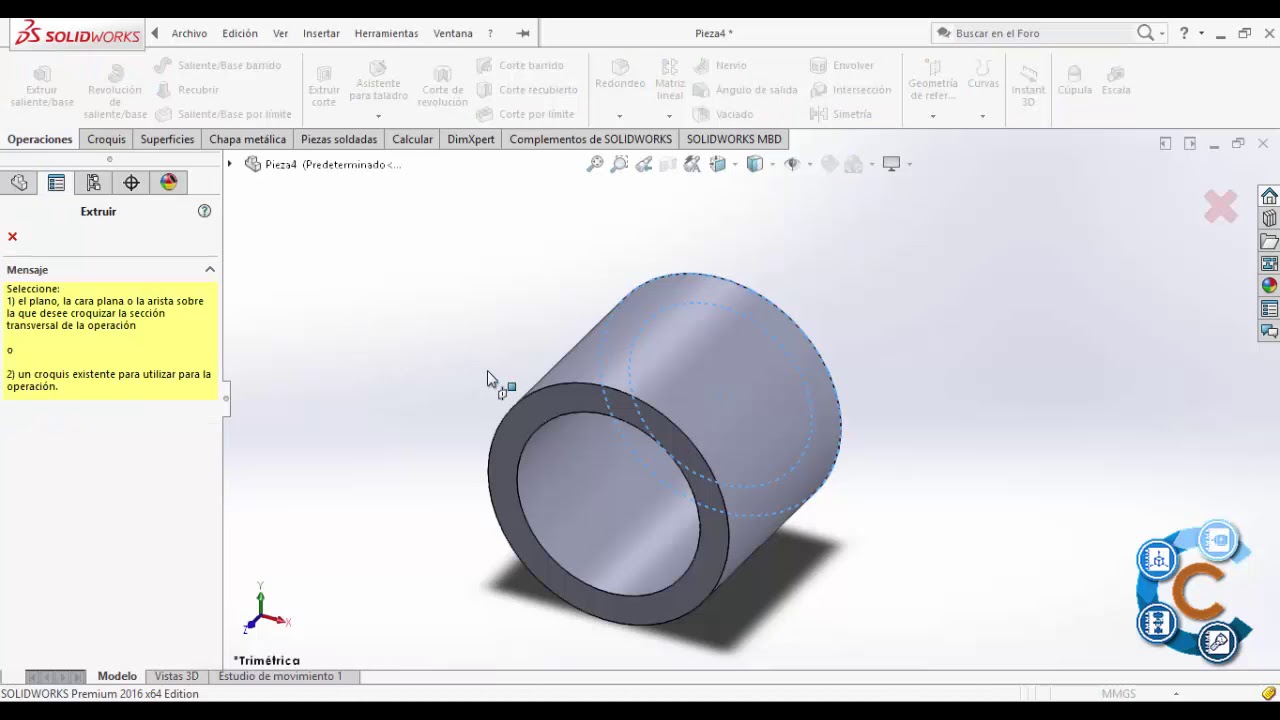1280x720 pixels.
Task: Open Display Style dropdown arrow
Action: (772, 164)
